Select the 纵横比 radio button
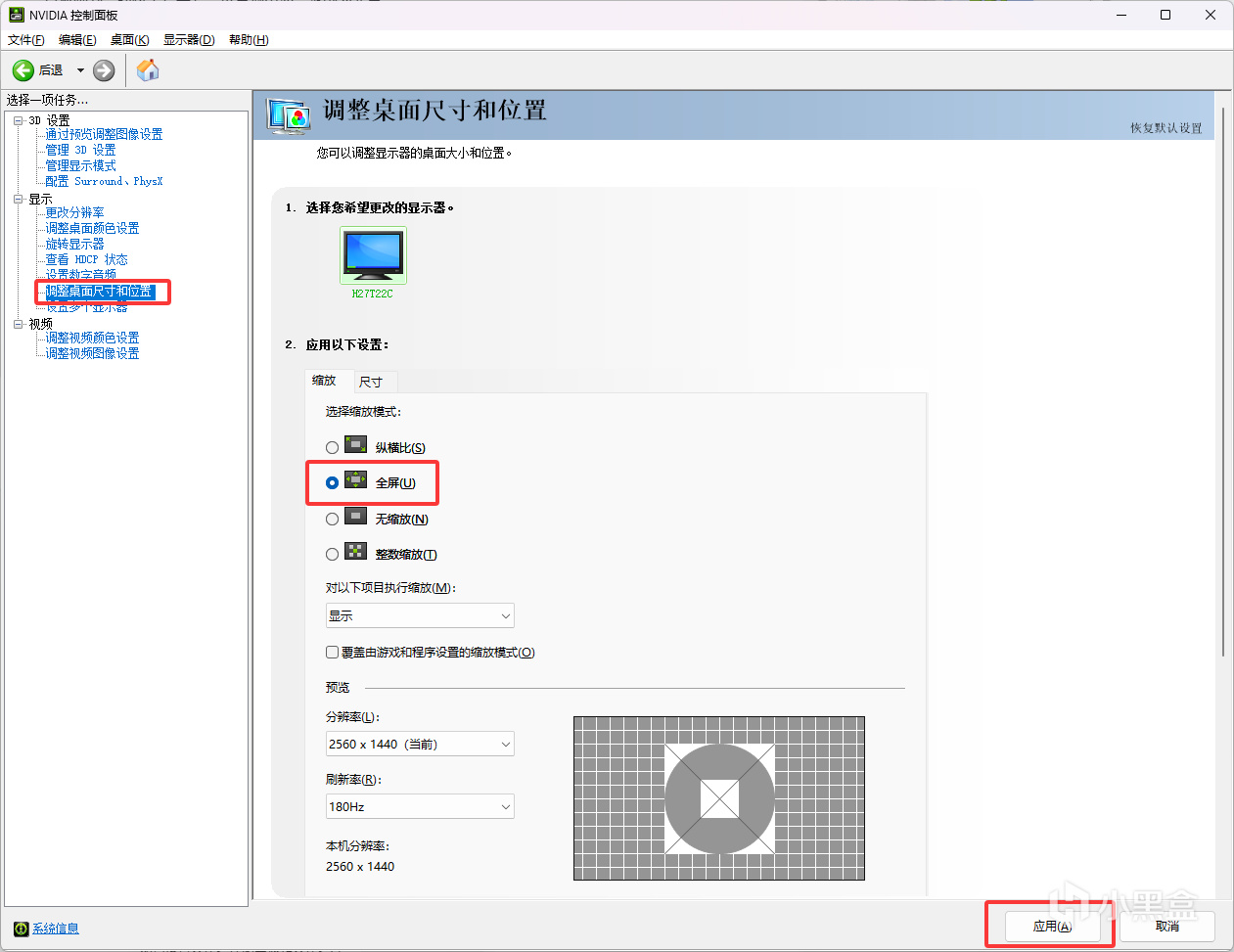The width and height of the screenshot is (1234, 952). tap(332, 447)
